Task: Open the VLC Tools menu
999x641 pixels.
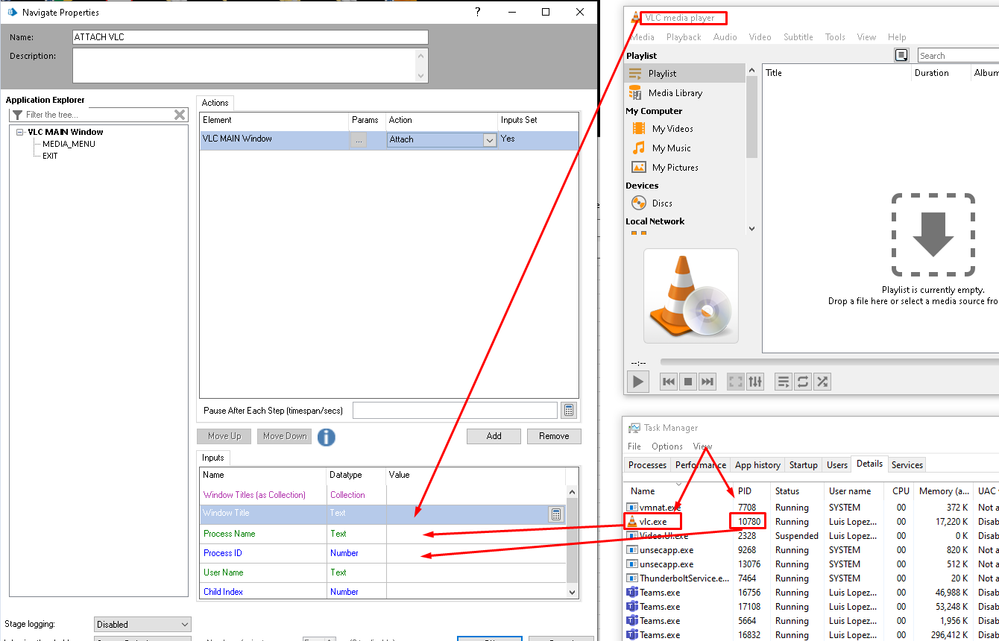Action: tap(835, 37)
